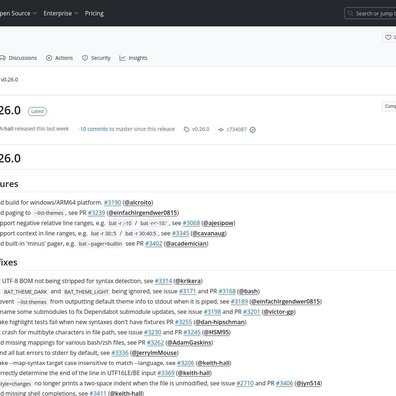
Task: Open link #3189
Action: (x=239, y=302)
